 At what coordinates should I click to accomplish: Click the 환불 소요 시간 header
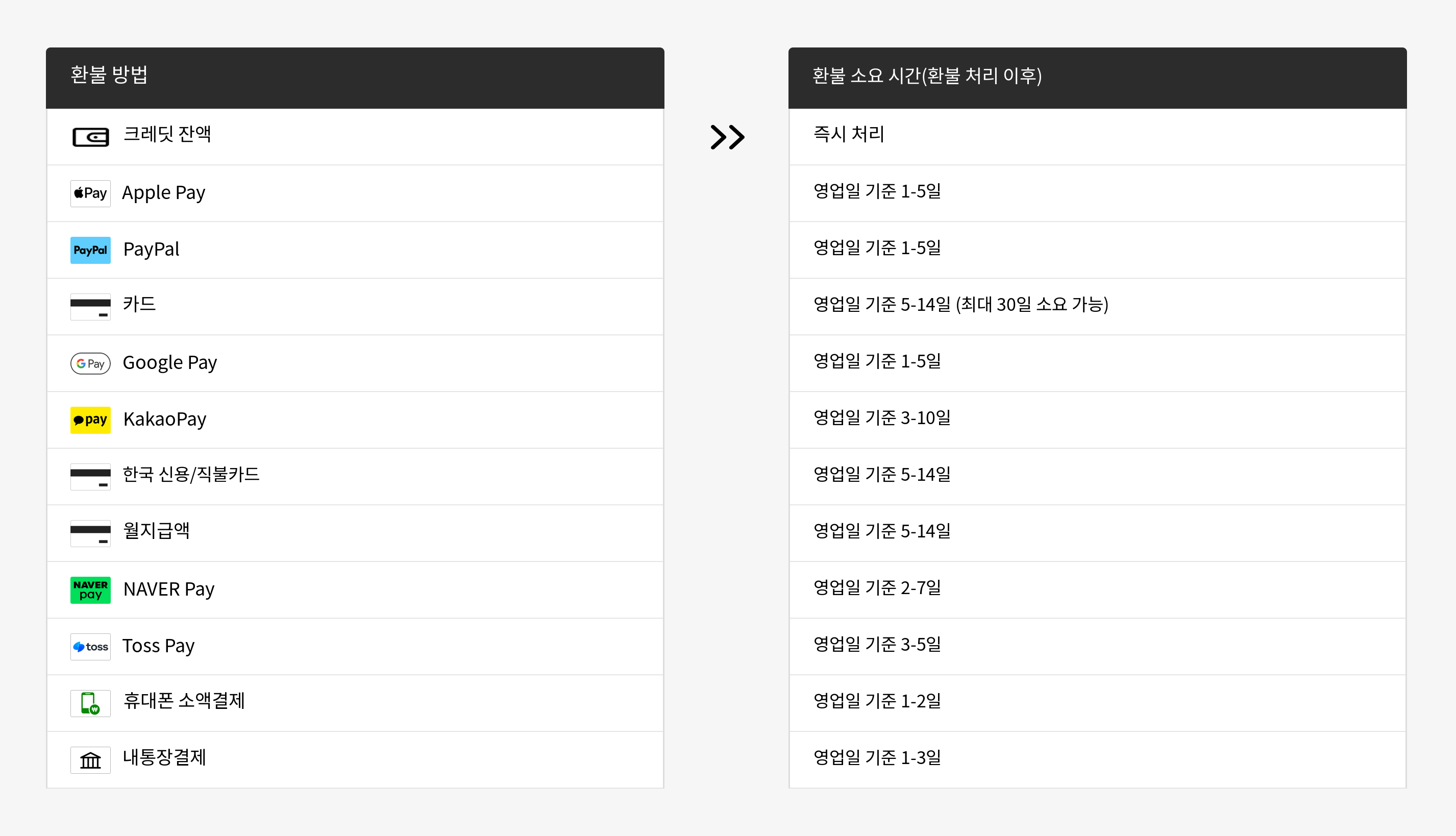pyautogui.click(x=927, y=76)
